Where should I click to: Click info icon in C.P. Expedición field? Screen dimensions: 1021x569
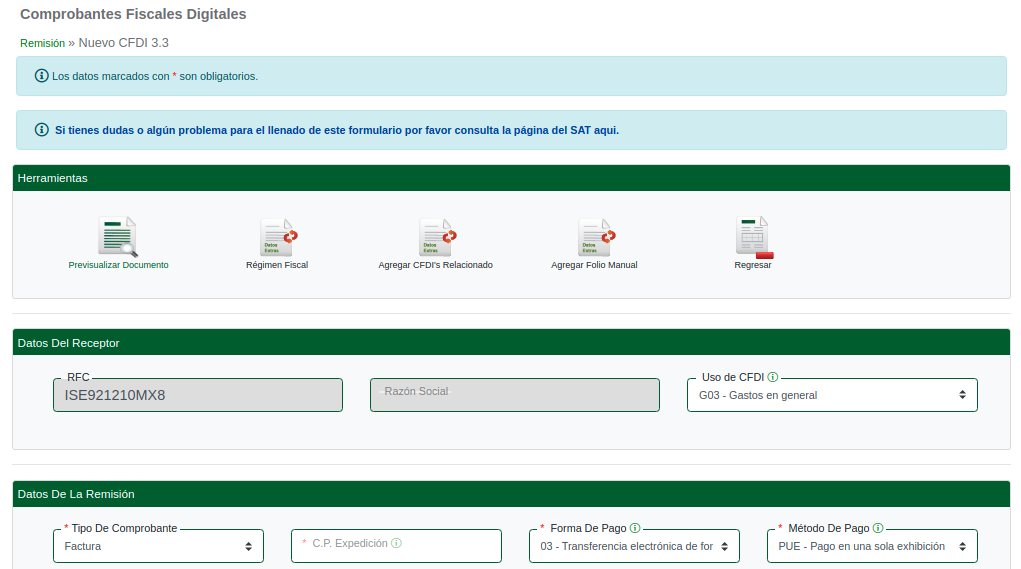coord(396,543)
